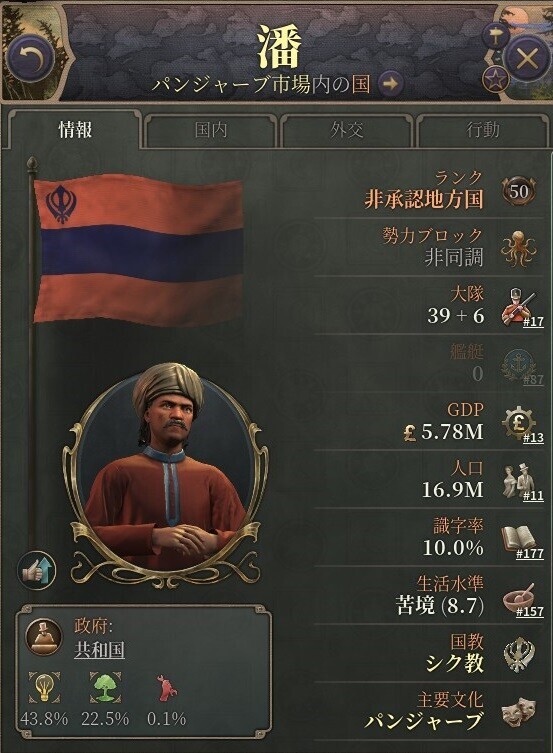Image resolution: width=553 pixels, height=753 pixels.
Task: Open the 共和国 government link
Action: (99, 649)
